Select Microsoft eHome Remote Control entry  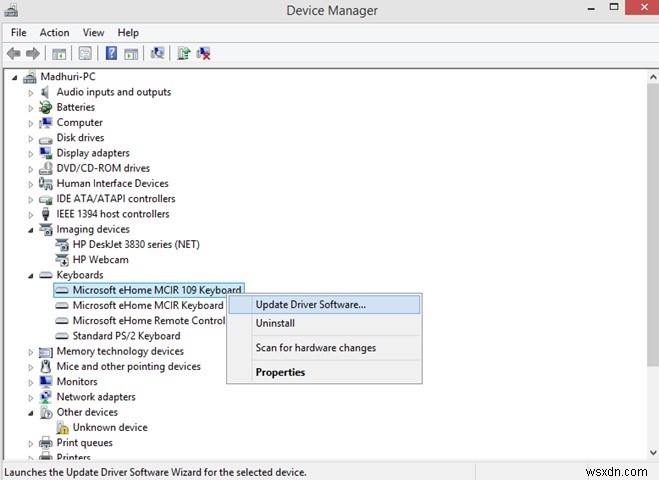pos(149,321)
